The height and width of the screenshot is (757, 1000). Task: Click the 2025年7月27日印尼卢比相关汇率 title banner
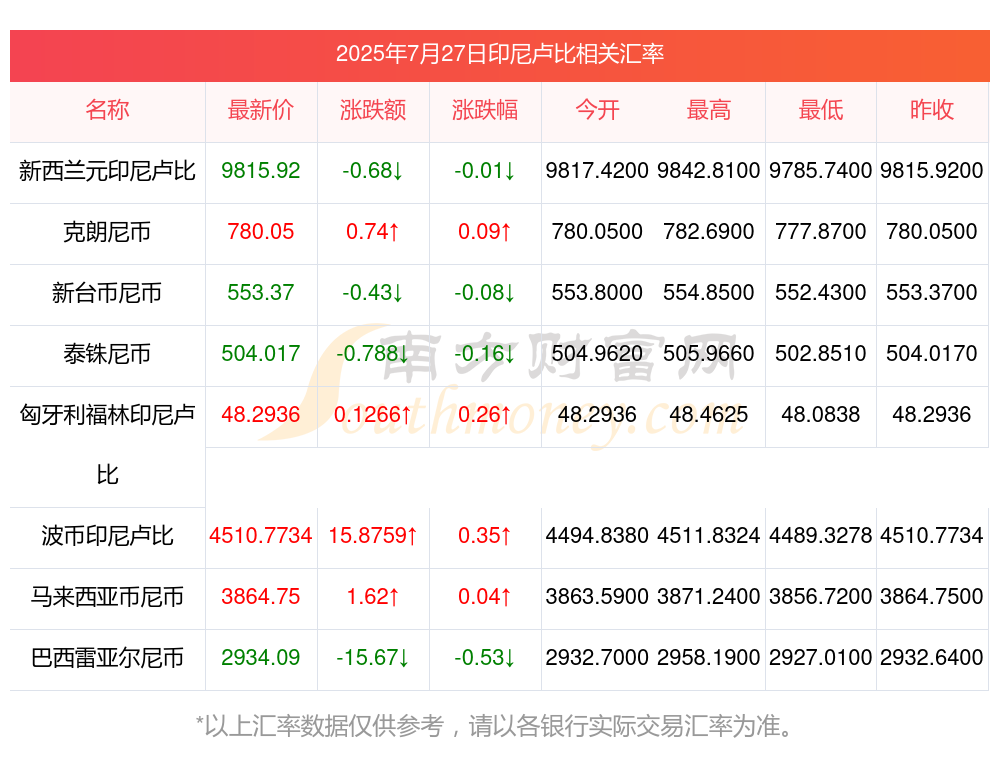tap(499, 54)
